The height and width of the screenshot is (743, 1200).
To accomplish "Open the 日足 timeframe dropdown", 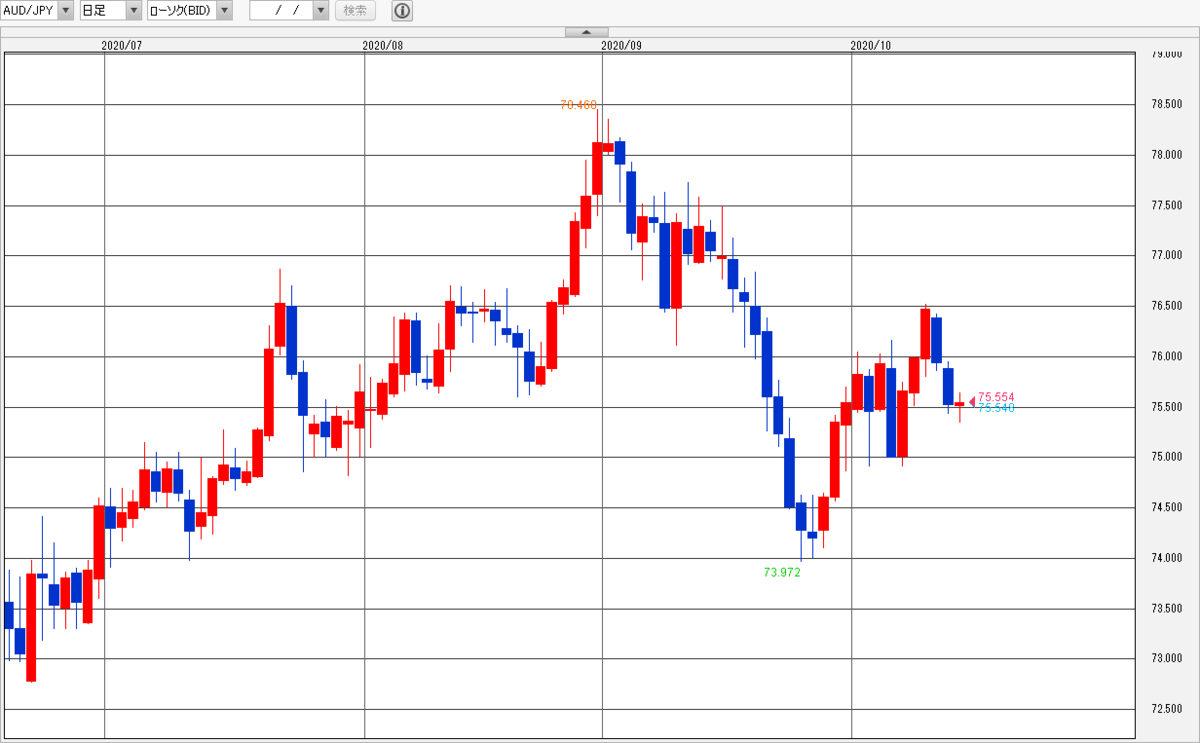I will (111, 11).
